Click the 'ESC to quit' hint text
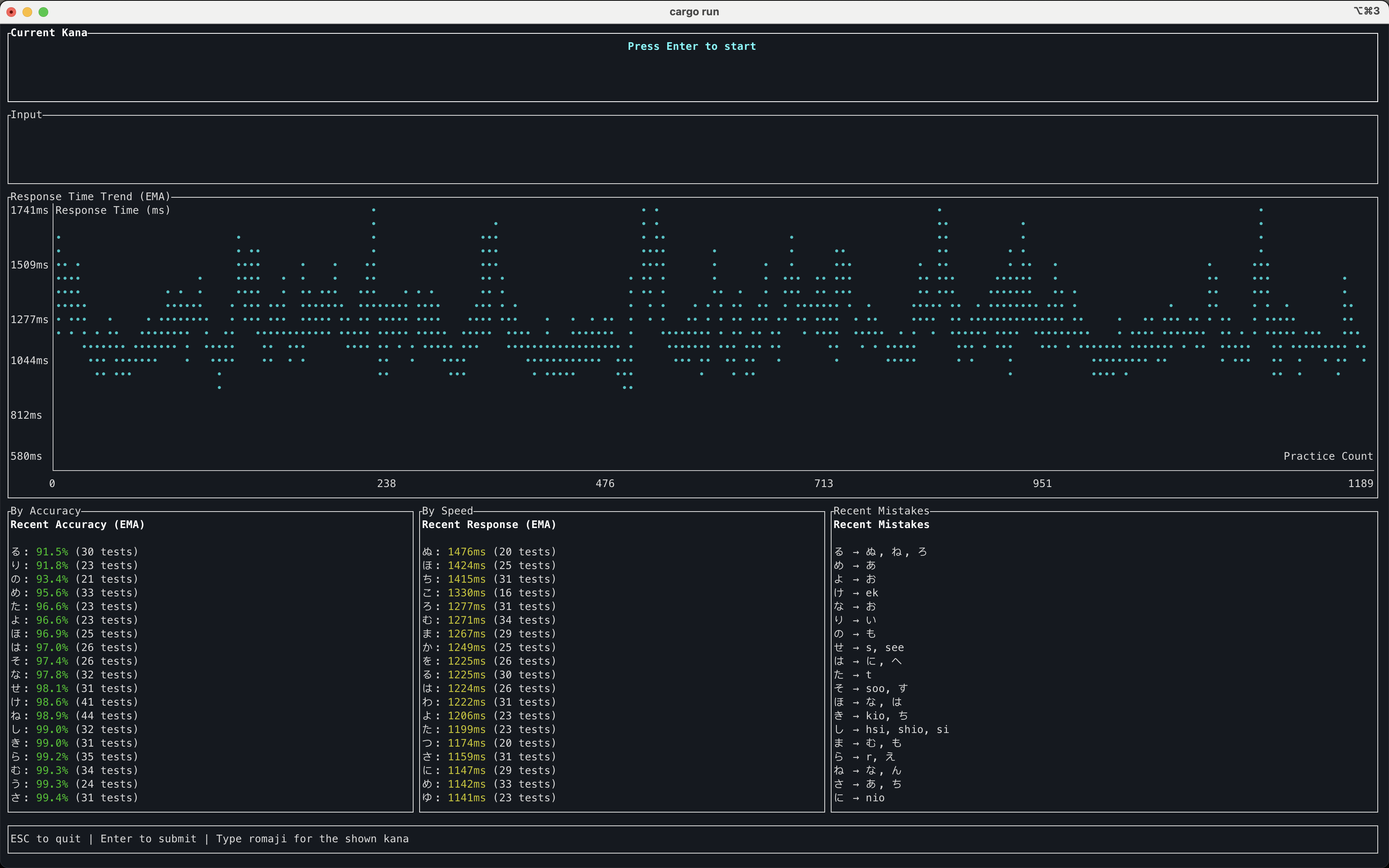The width and height of the screenshot is (1389, 868). pos(46,839)
